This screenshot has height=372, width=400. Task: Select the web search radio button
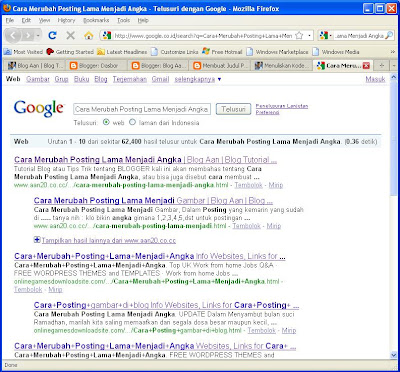[x=106, y=122]
